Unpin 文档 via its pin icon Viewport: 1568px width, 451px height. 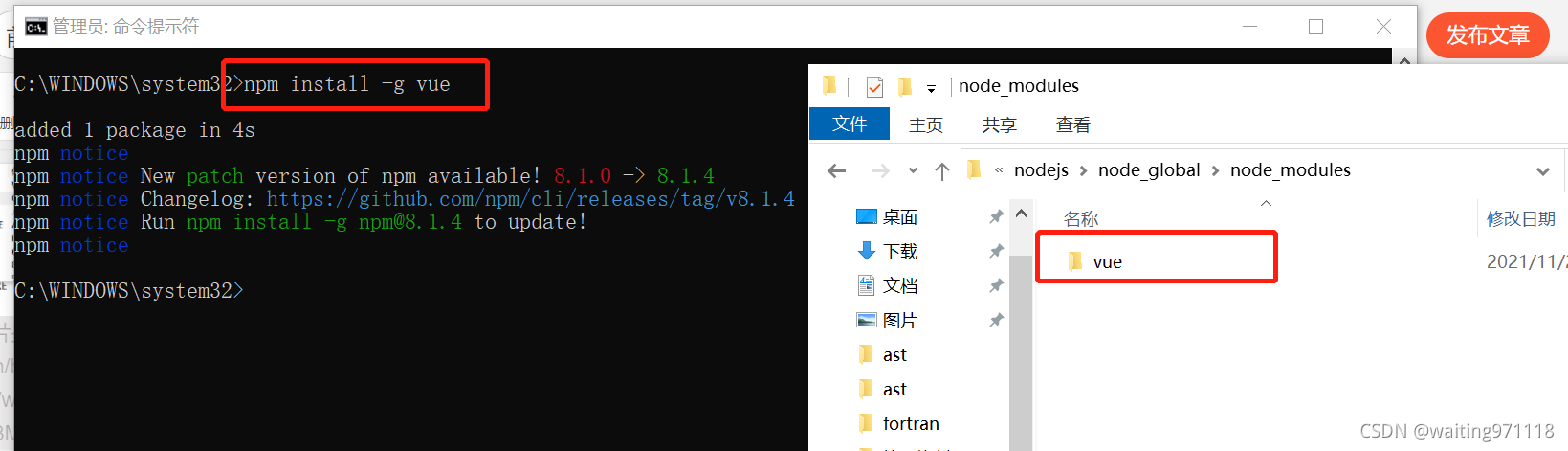(x=996, y=286)
